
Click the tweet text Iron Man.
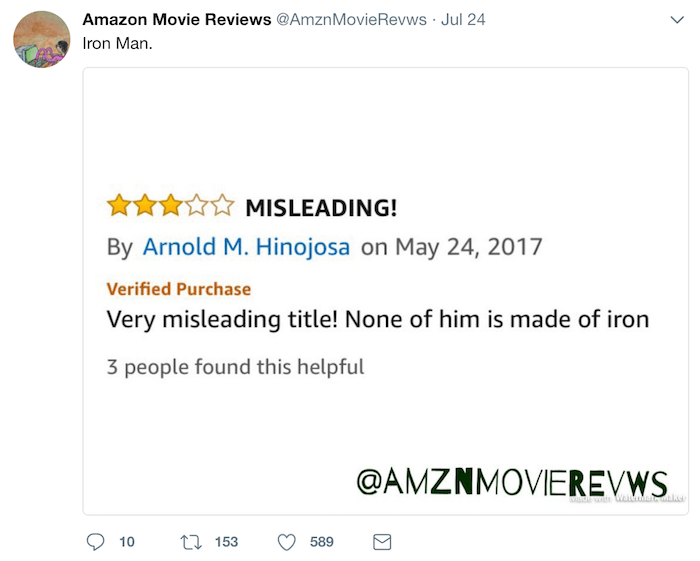click(117, 43)
